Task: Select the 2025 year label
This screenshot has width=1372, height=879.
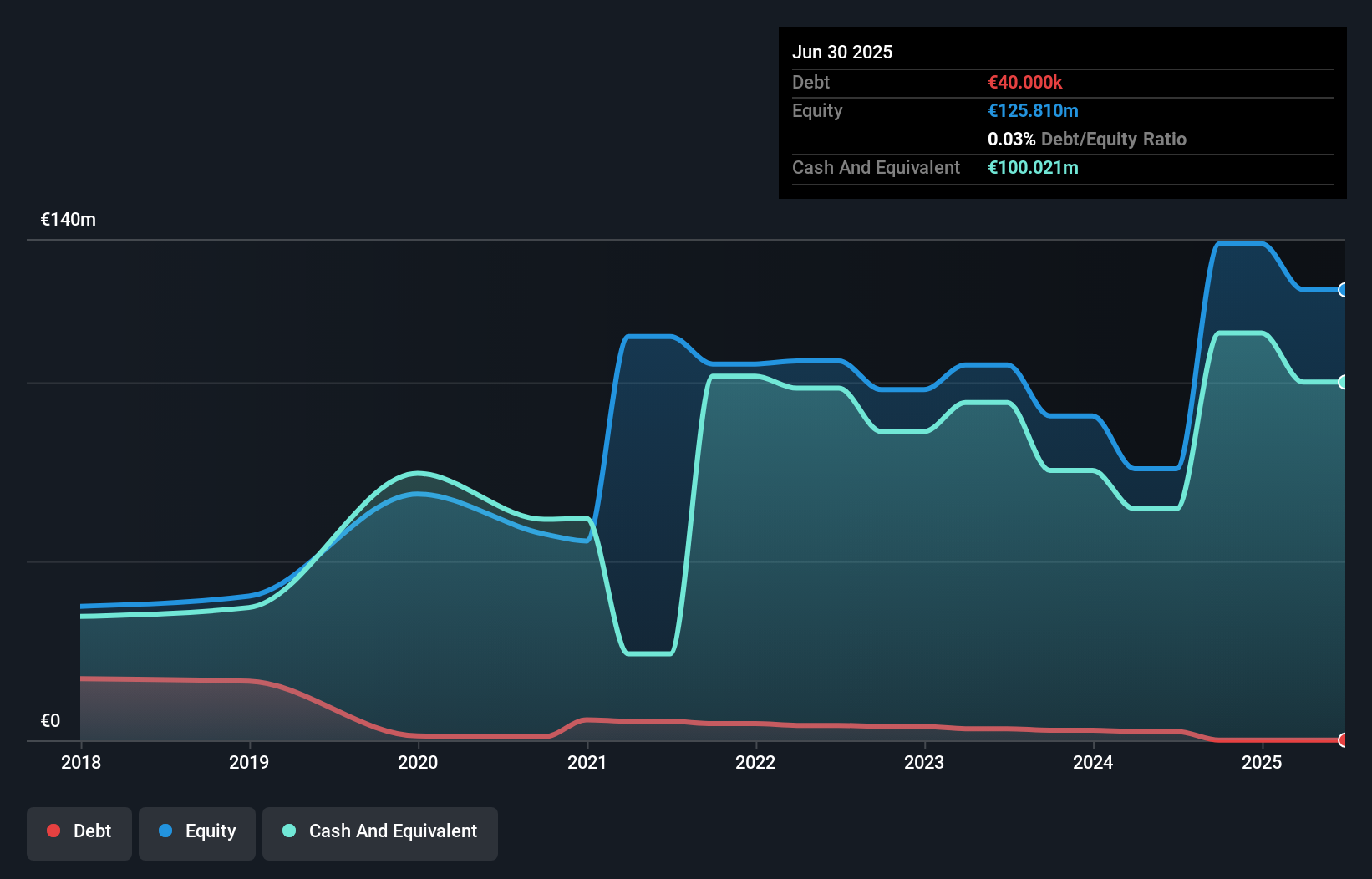Action: click(x=1262, y=763)
